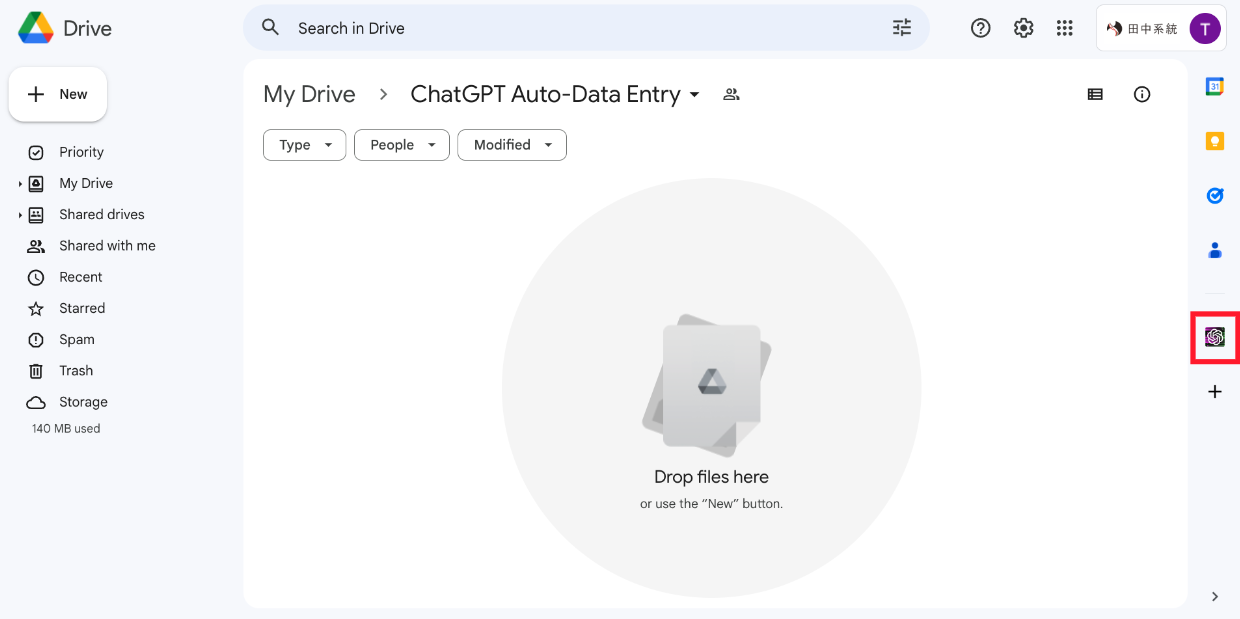1240x619 pixels.
Task: Open the Trash section
Action: click(76, 371)
